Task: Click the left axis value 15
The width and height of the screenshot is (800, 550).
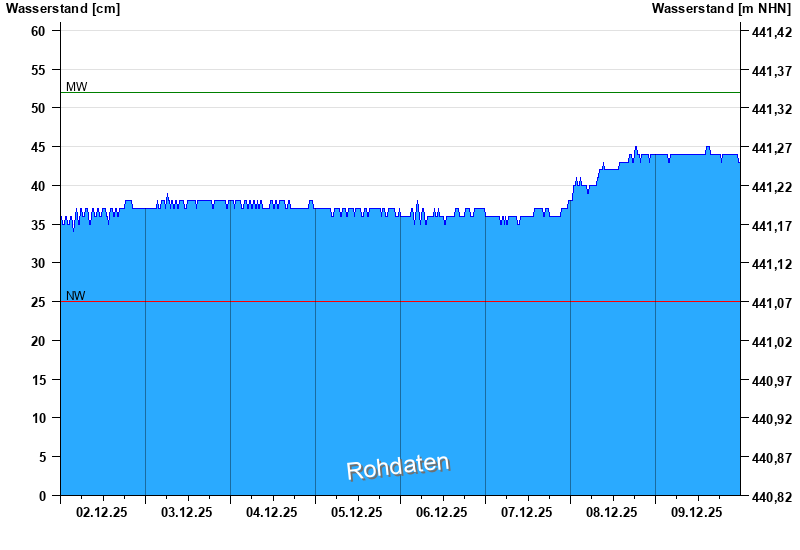Action: [x=38, y=380]
